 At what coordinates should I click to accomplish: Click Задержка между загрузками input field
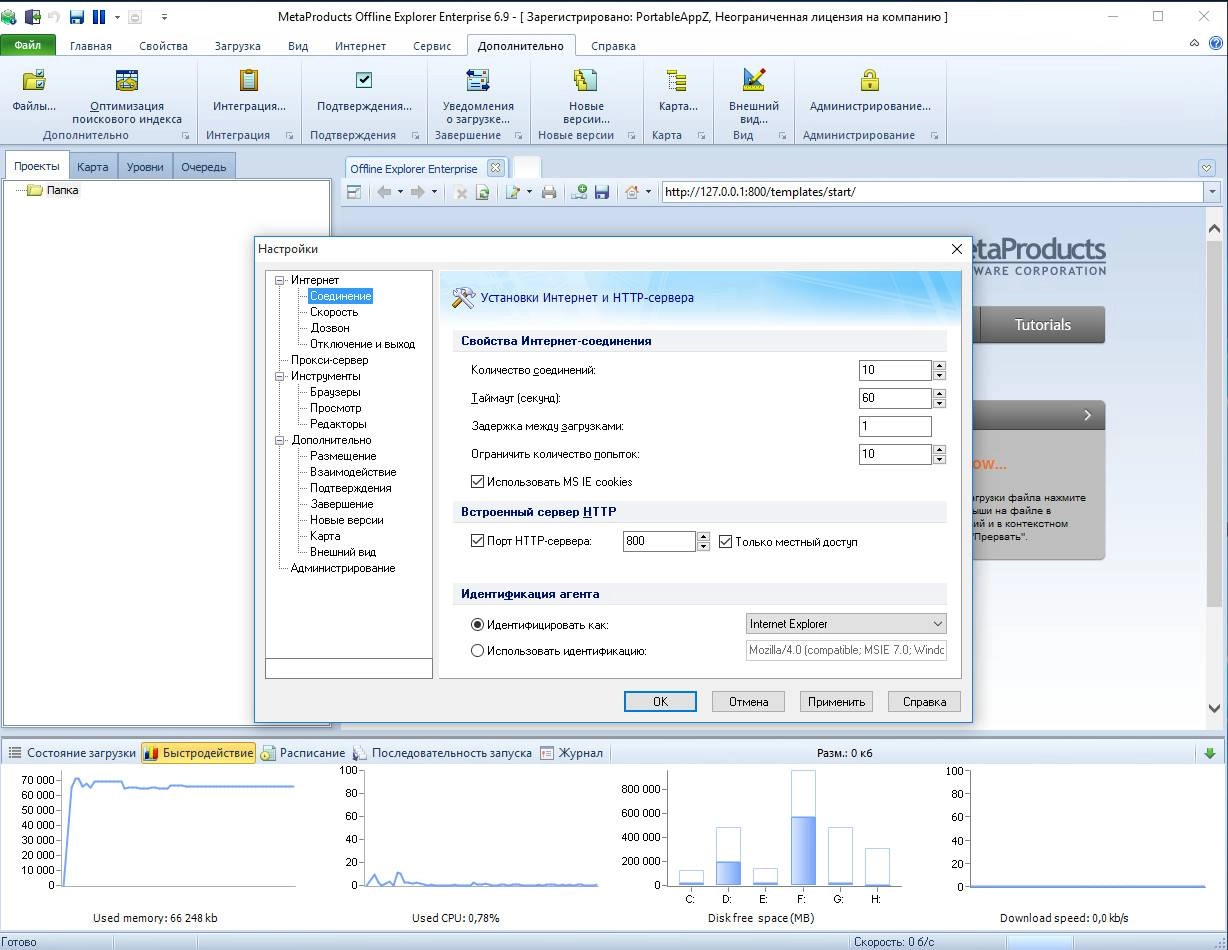coord(896,426)
